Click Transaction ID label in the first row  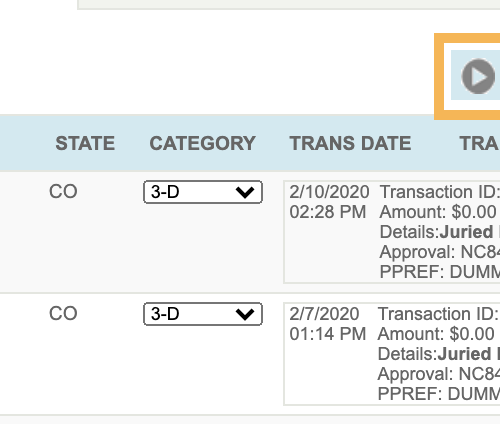(440, 192)
